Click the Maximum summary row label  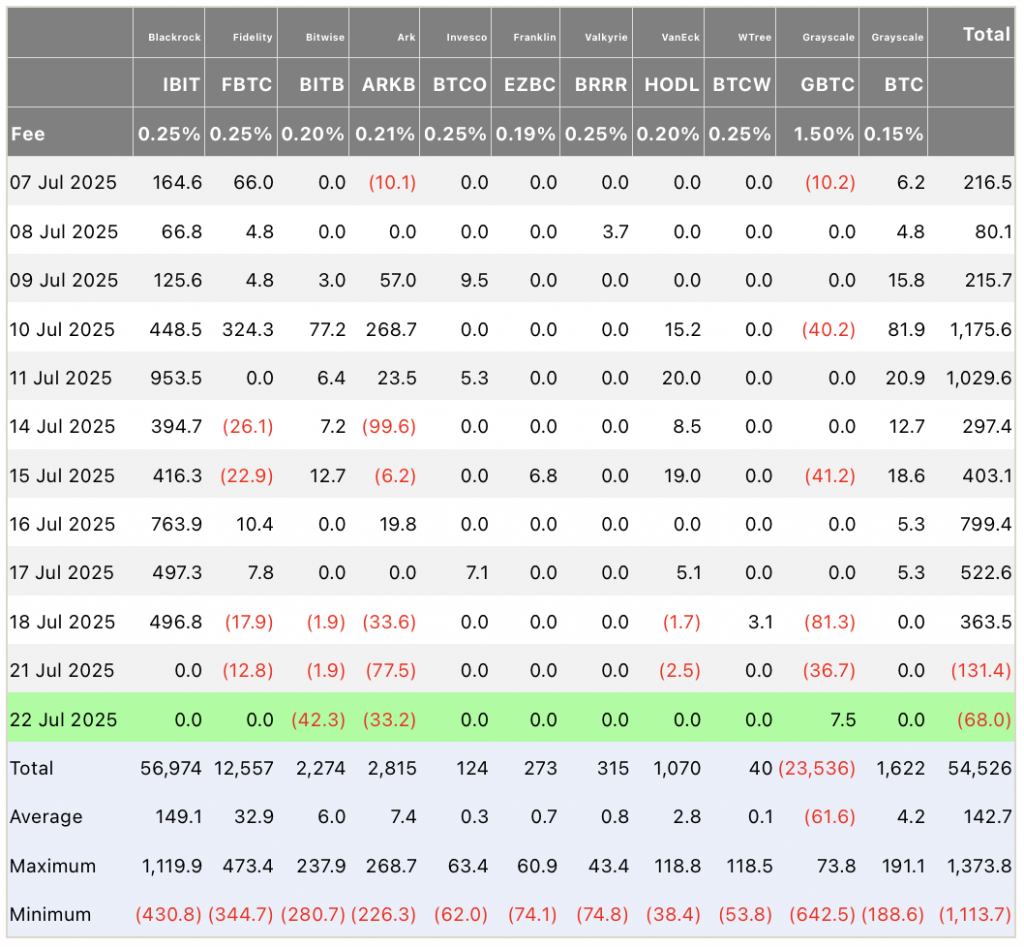coord(53,866)
